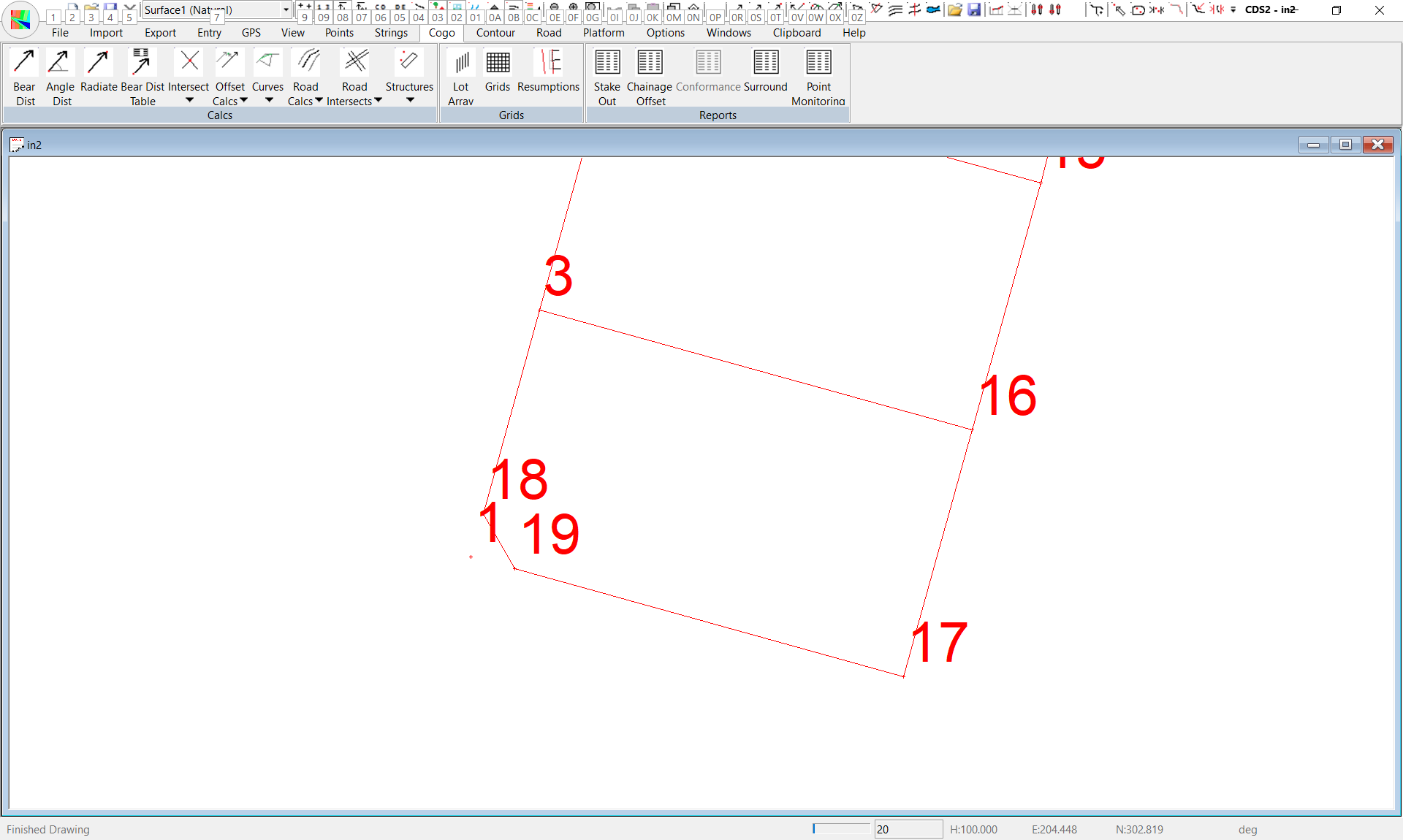
Task: Open the Surface1 (Natural) combo box
Action: click(x=286, y=9)
